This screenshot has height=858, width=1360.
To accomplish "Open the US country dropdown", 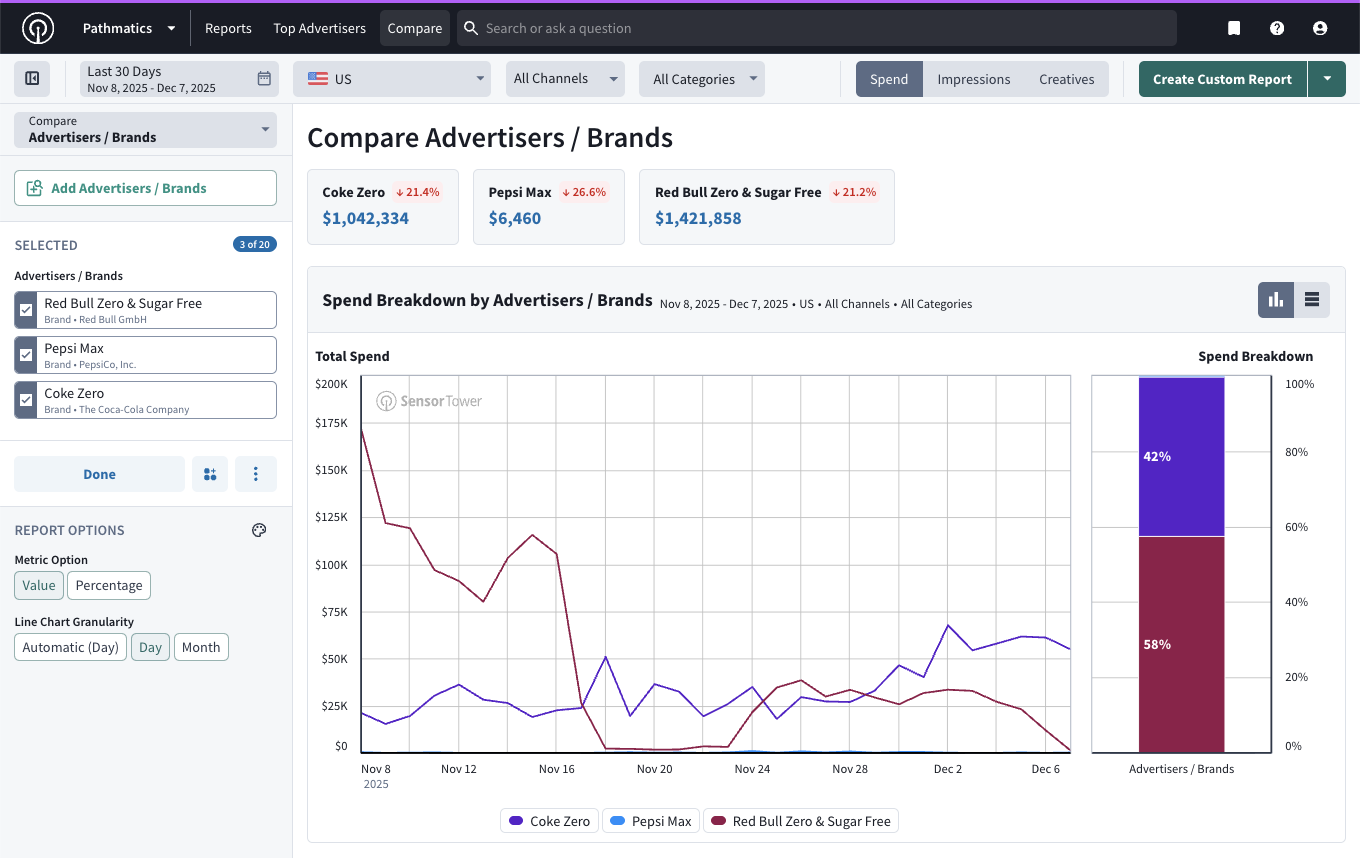I will coord(392,79).
